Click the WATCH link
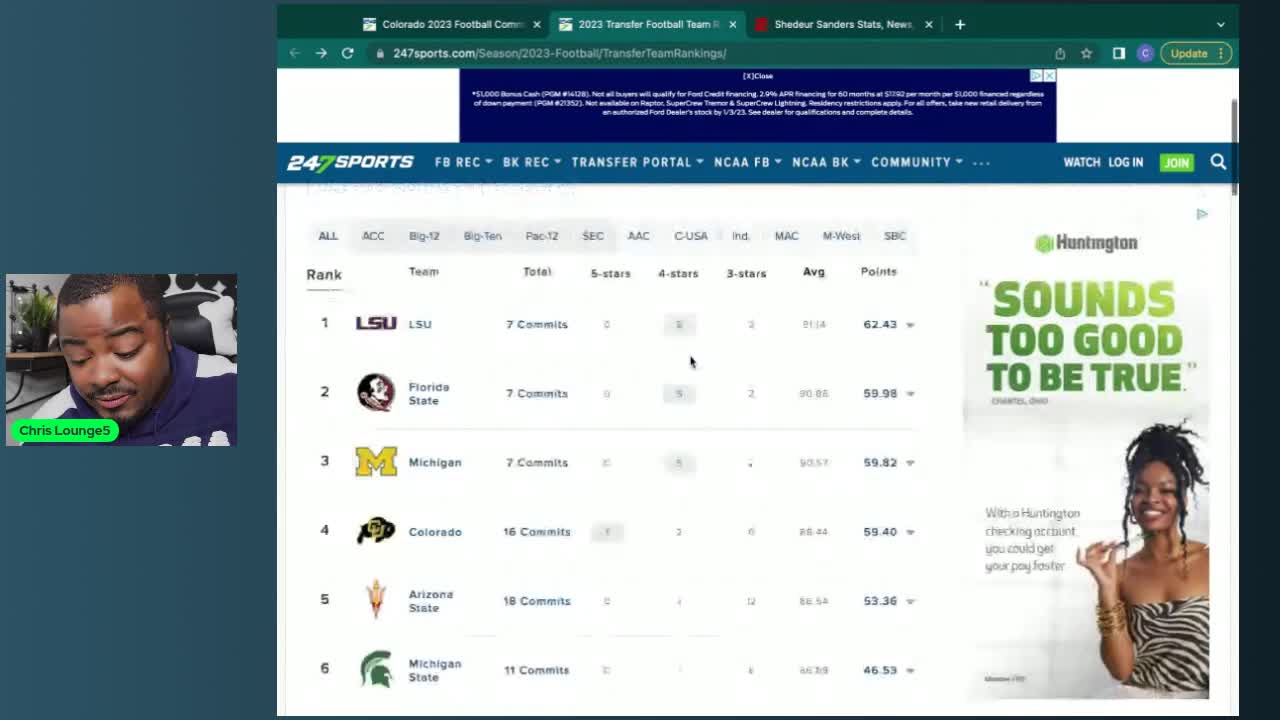Image resolution: width=1280 pixels, height=720 pixels. click(1081, 162)
